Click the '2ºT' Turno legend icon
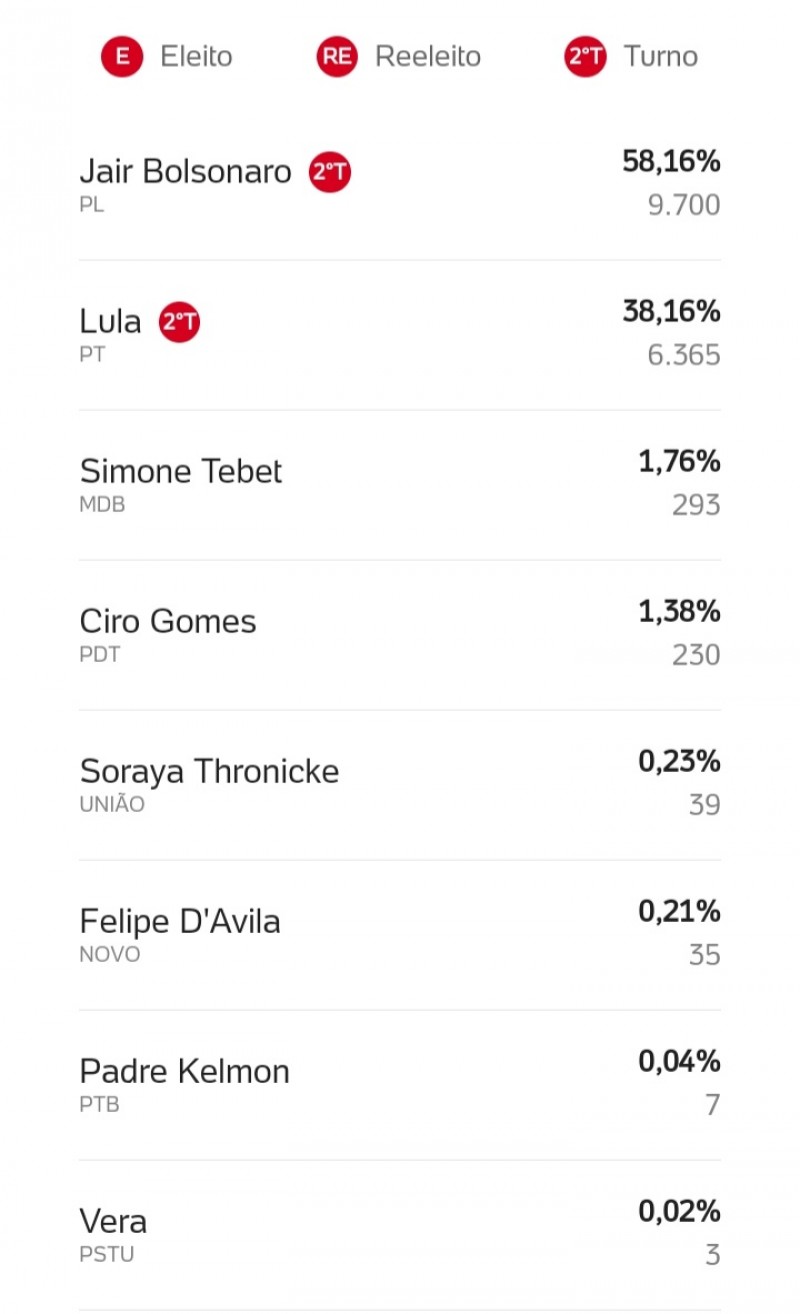Viewport: 800px width, 1314px height. (585, 57)
